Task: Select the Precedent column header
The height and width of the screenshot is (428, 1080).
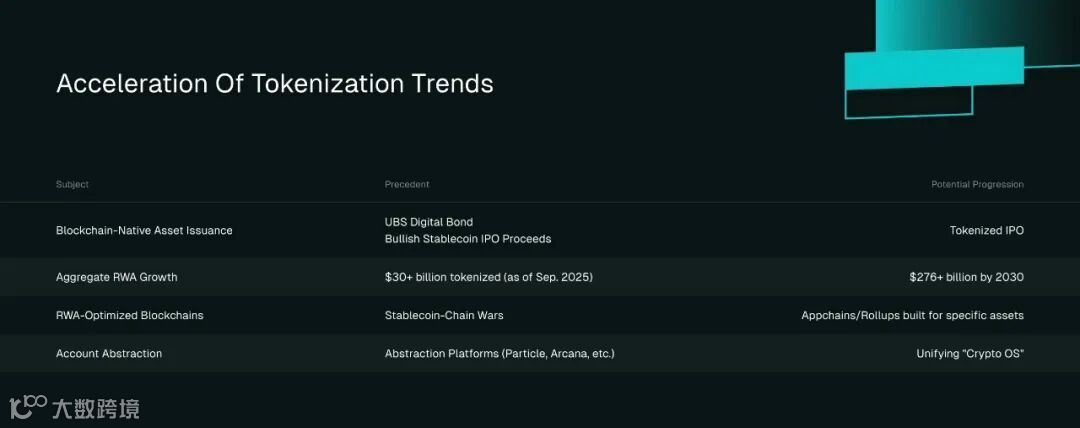Action: point(407,185)
